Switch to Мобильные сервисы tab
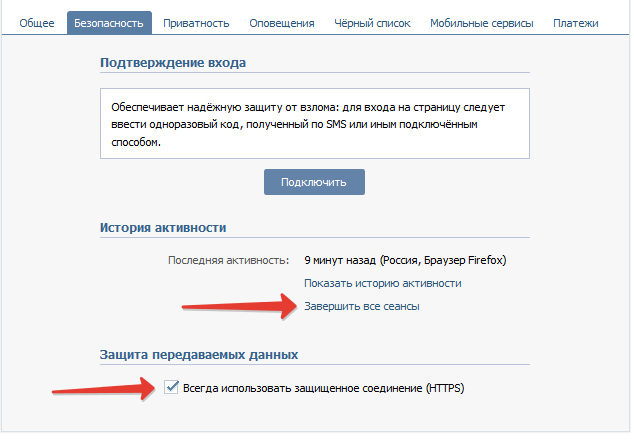The image size is (634, 441). [482, 22]
